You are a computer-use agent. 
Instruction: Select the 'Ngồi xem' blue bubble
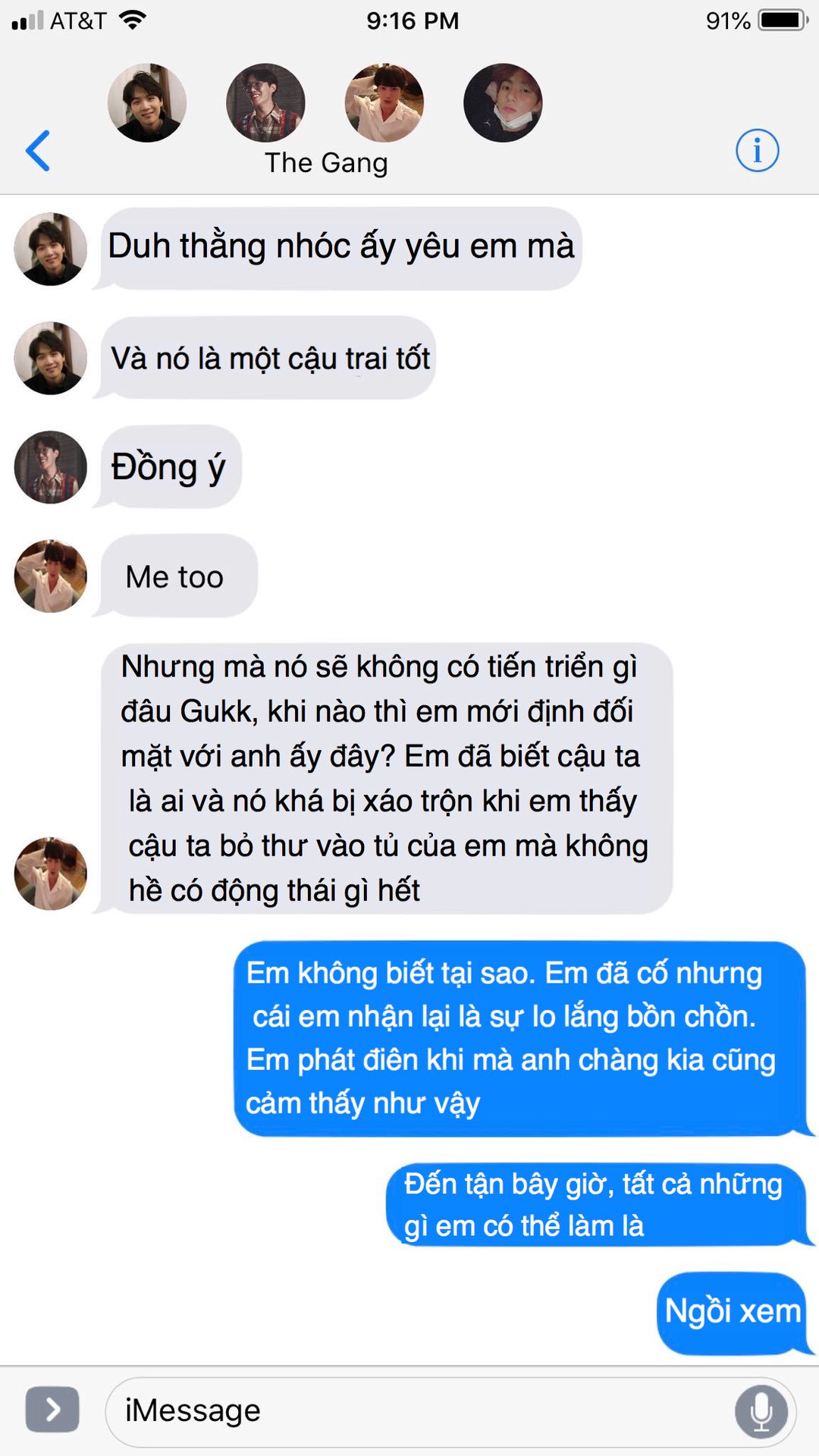(735, 1313)
